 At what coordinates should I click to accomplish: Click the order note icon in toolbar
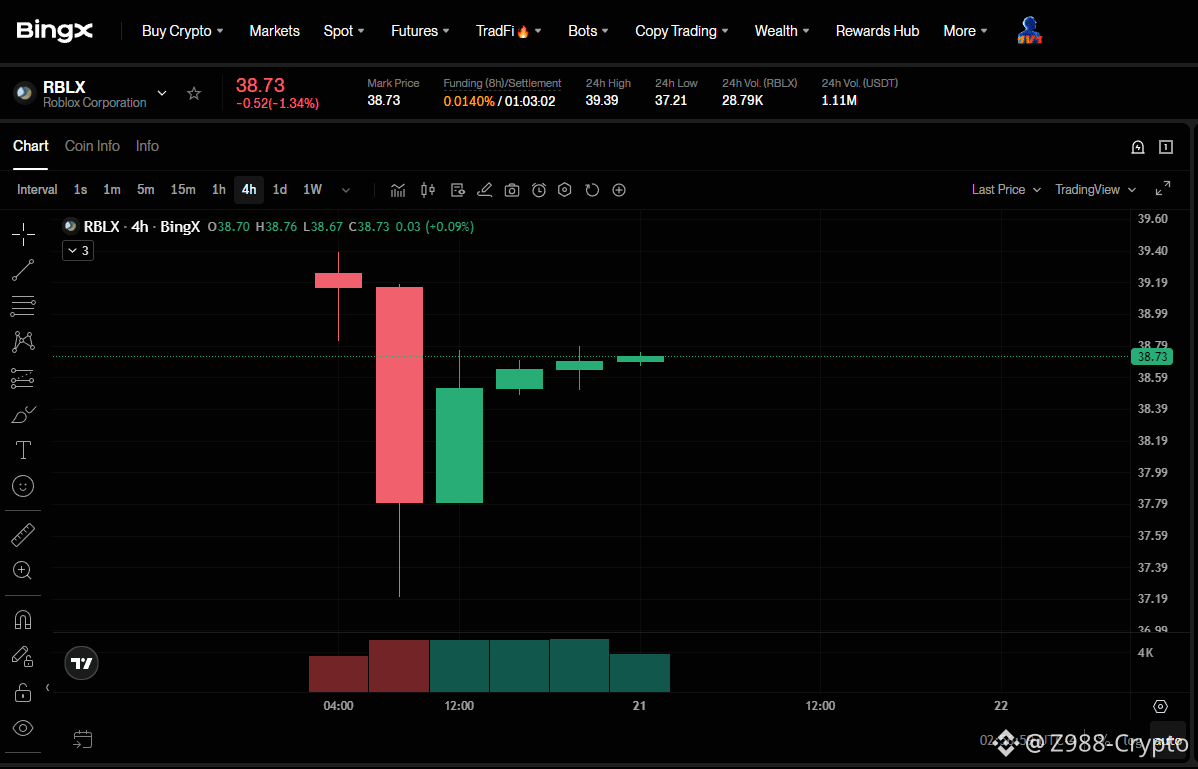(x=458, y=190)
